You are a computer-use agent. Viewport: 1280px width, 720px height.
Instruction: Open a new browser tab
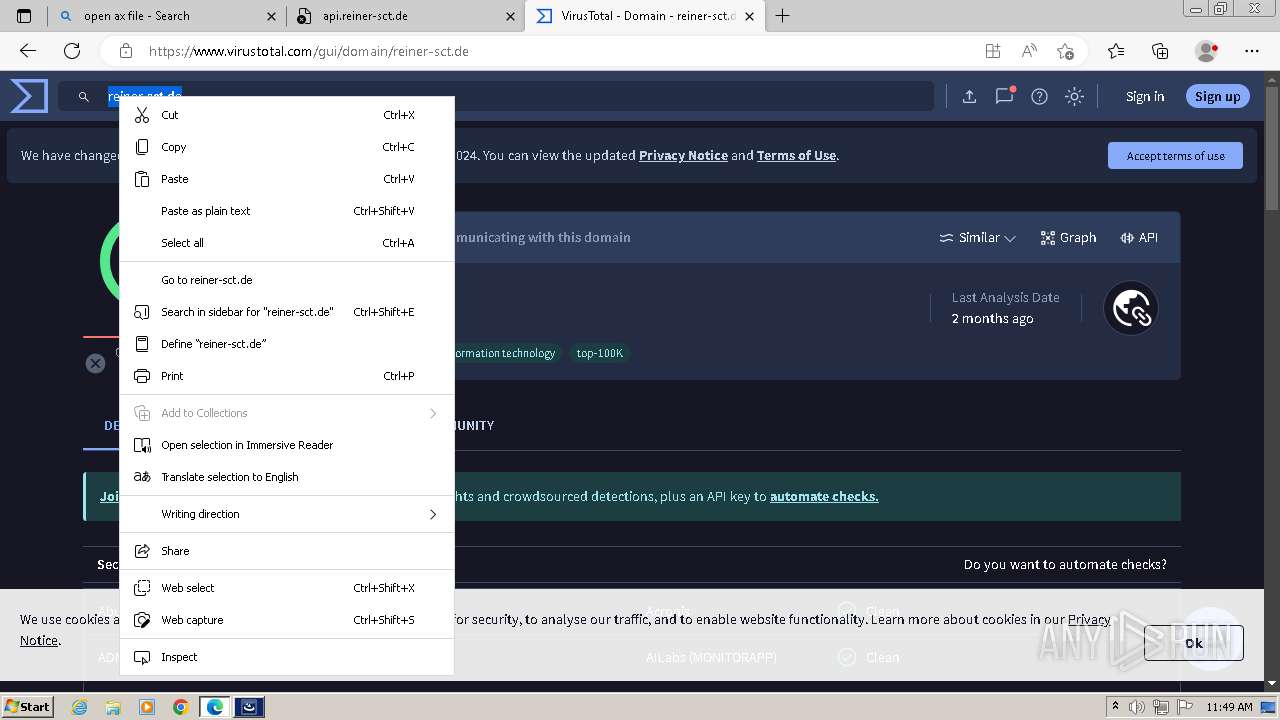tap(783, 16)
